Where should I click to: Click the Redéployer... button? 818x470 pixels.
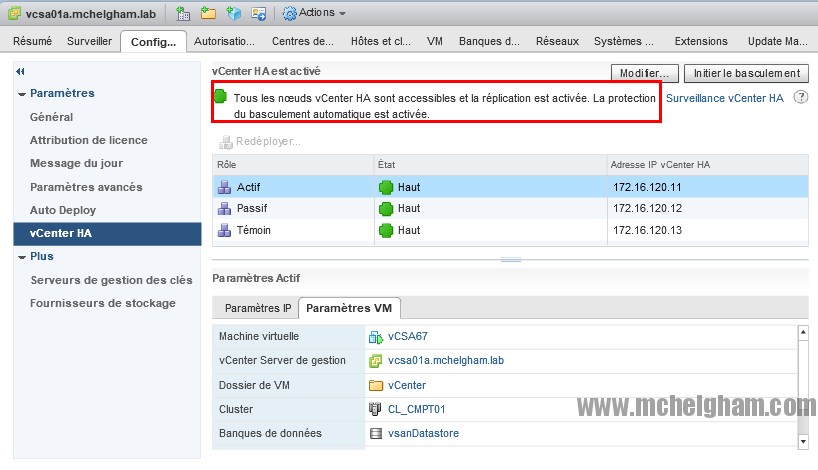[x=260, y=141]
